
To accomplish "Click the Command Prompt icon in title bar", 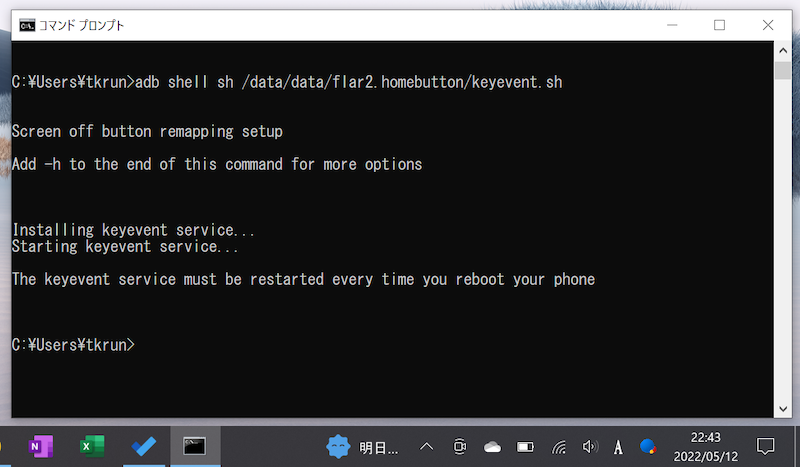I will point(26,25).
